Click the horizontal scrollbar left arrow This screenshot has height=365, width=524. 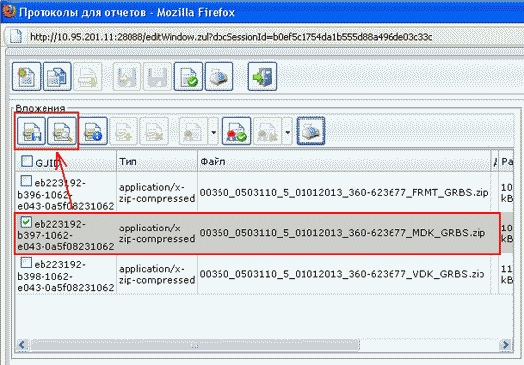point(23,345)
